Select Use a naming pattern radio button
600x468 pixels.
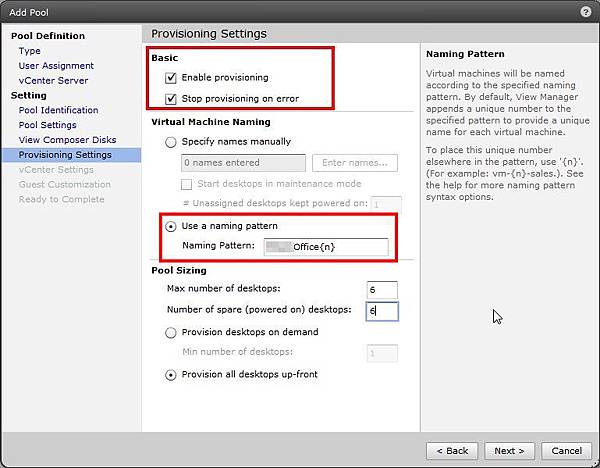point(171,227)
